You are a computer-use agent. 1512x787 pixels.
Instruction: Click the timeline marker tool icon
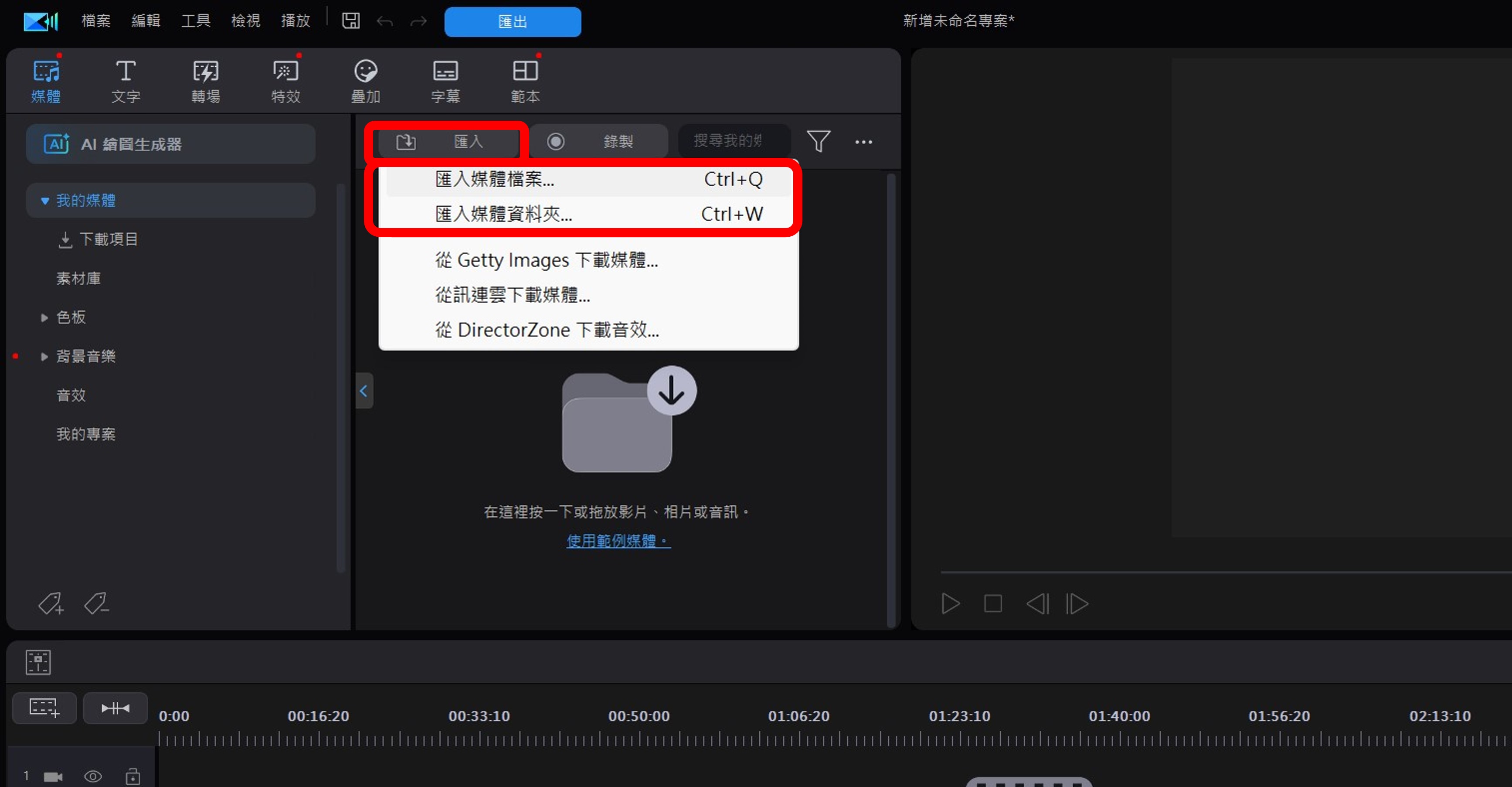pyautogui.click(x=38, y=662)
